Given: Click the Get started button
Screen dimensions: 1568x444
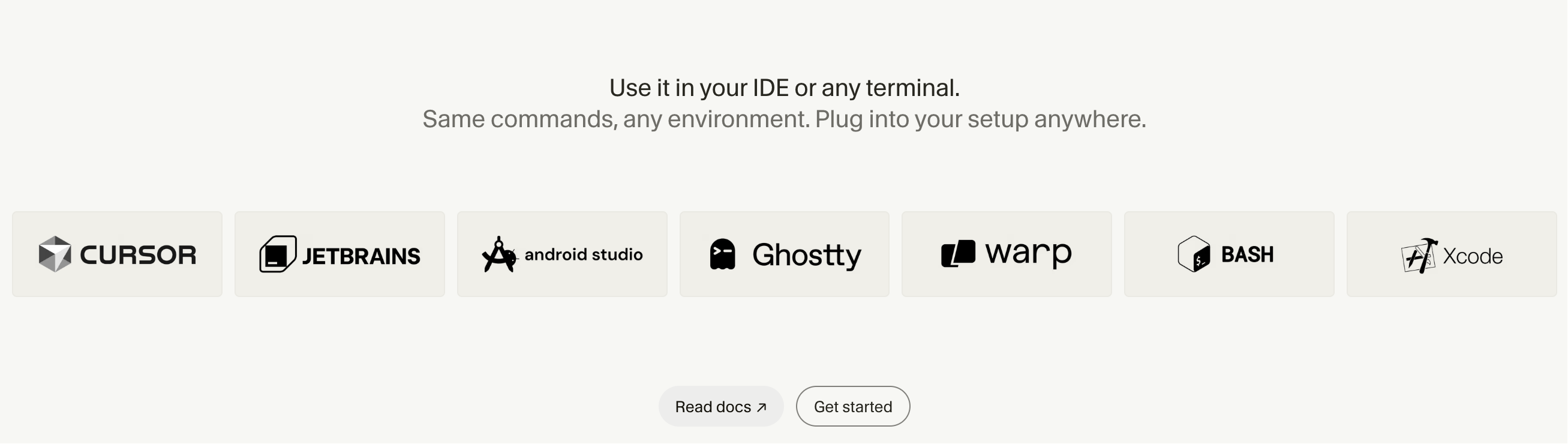Looking at the screenshot, I should [x=853, y=406].
